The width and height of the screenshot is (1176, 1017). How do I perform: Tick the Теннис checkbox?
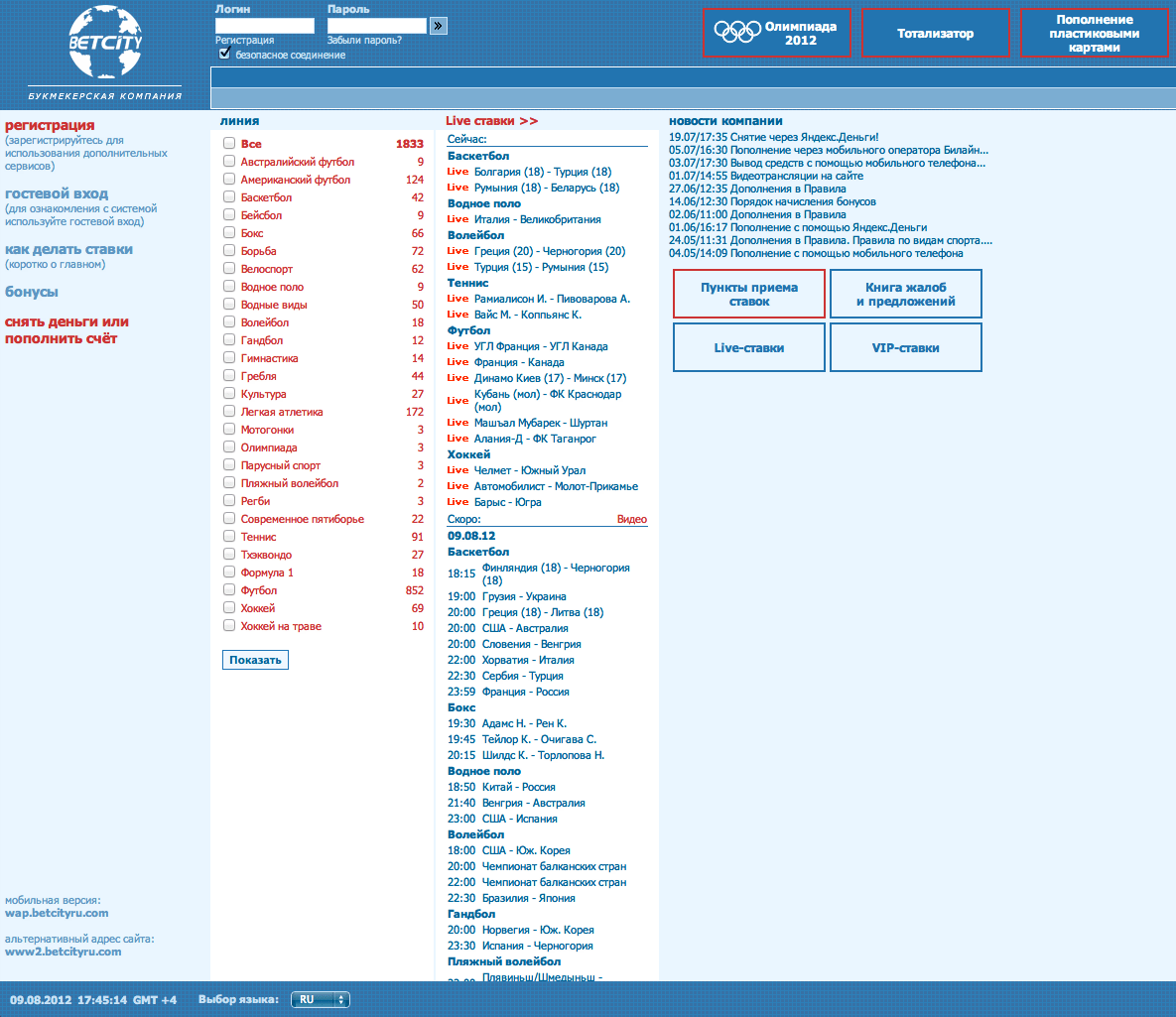click(229, 537)
